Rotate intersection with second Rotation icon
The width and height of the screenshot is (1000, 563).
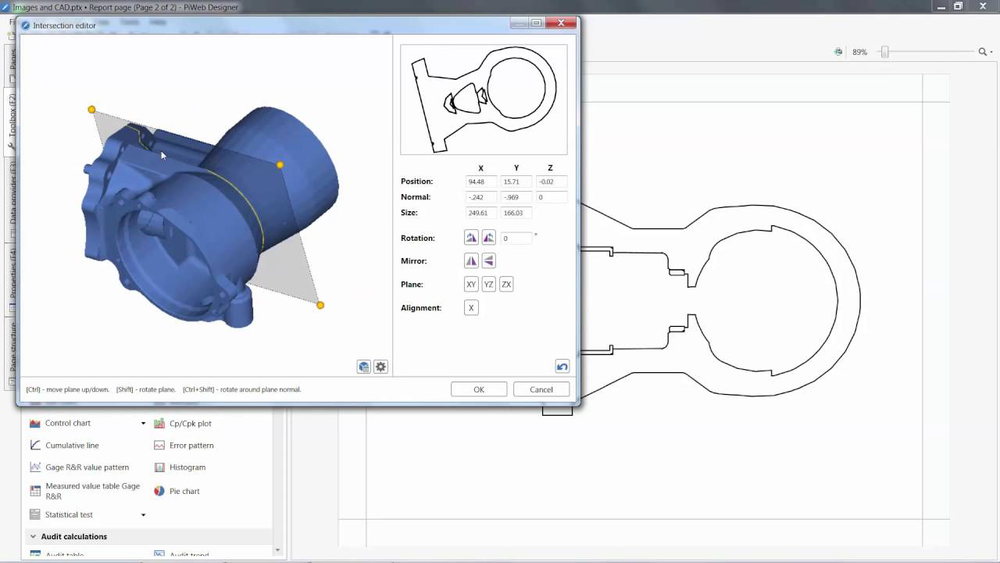(x=489, y=238)
